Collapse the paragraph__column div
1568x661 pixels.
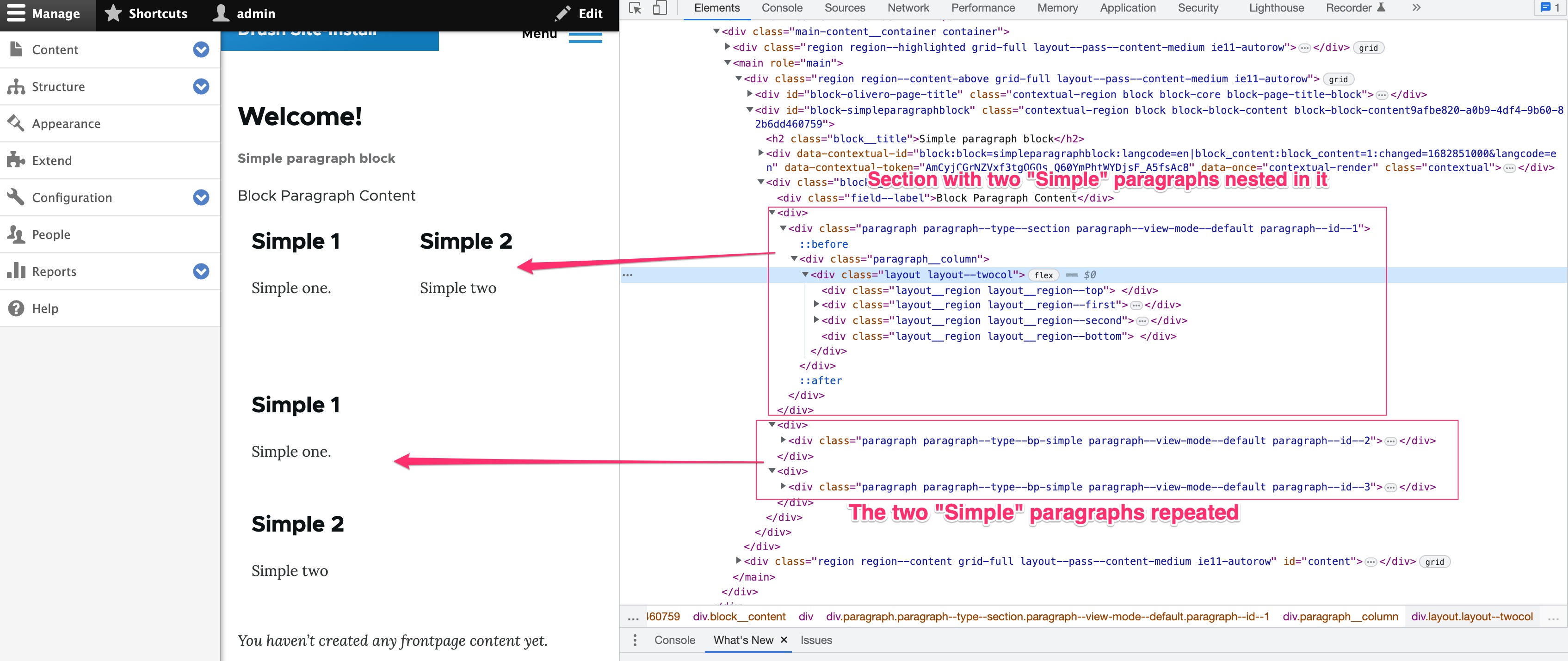click(x=794, y=259)
